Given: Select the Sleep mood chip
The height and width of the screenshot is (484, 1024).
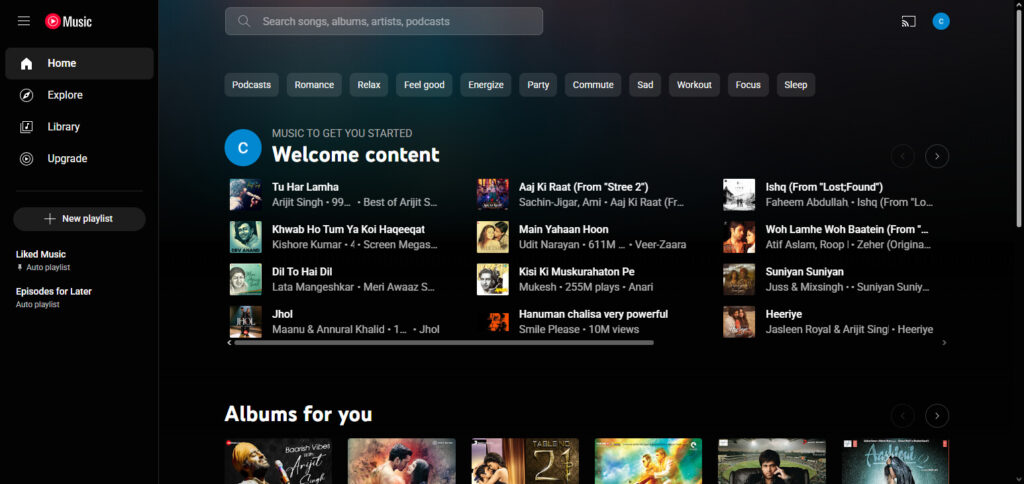Looking at the screenshot, I should [x=796, y=85].
